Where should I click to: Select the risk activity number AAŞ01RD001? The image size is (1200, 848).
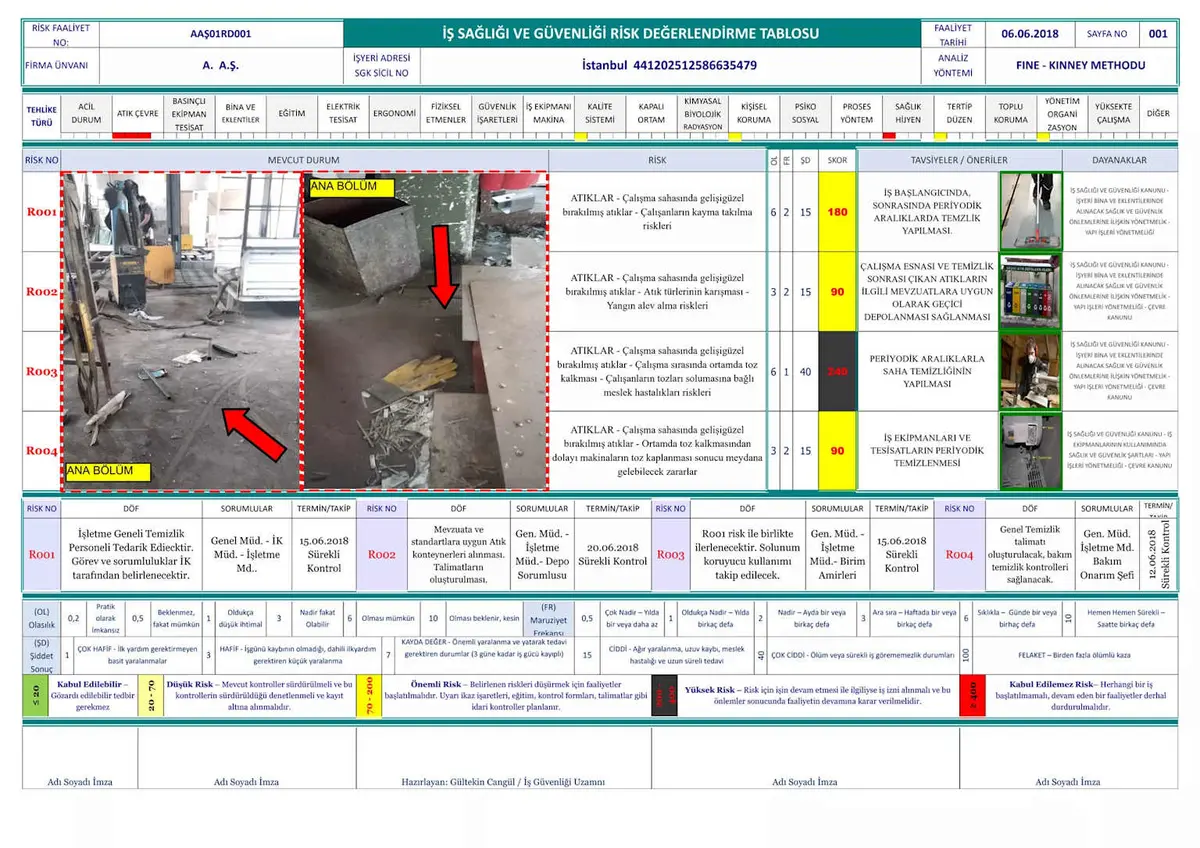220,34
